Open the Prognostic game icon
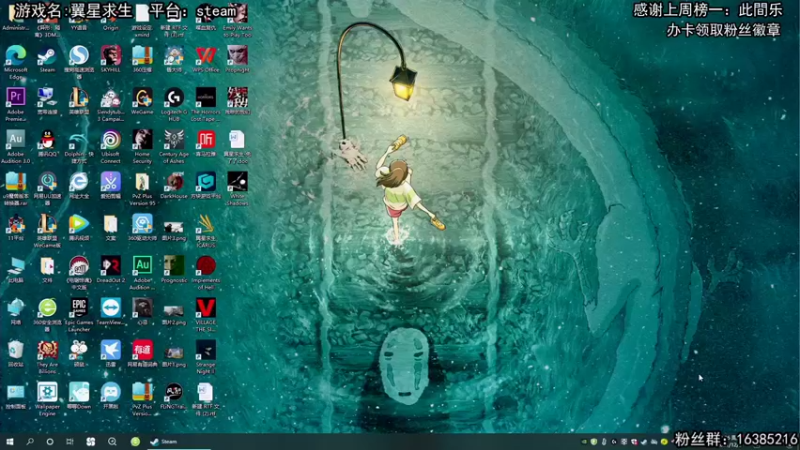Viewport: 800px width, 450px height. coord(174,267)
